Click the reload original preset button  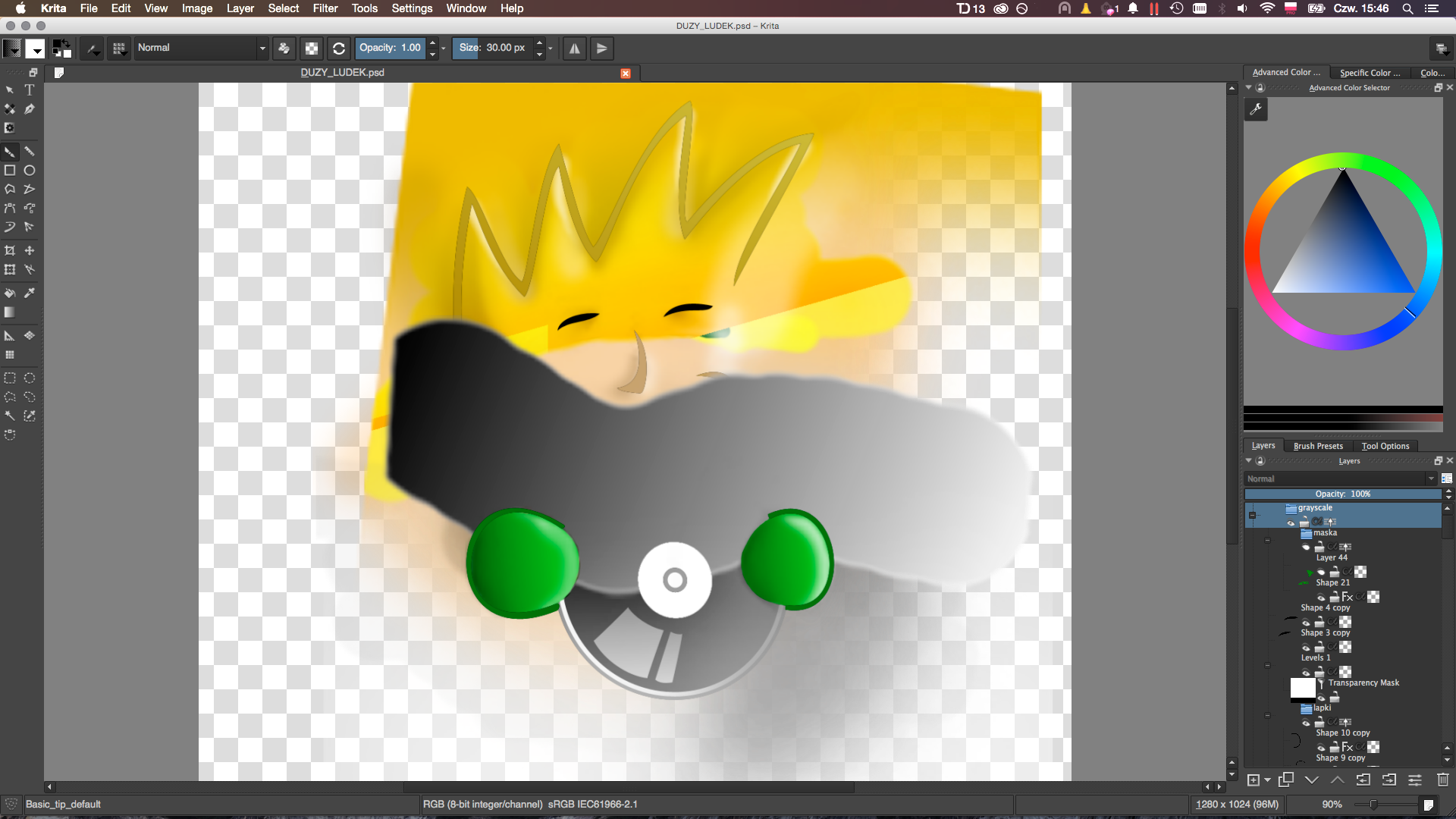coord(339,49)
